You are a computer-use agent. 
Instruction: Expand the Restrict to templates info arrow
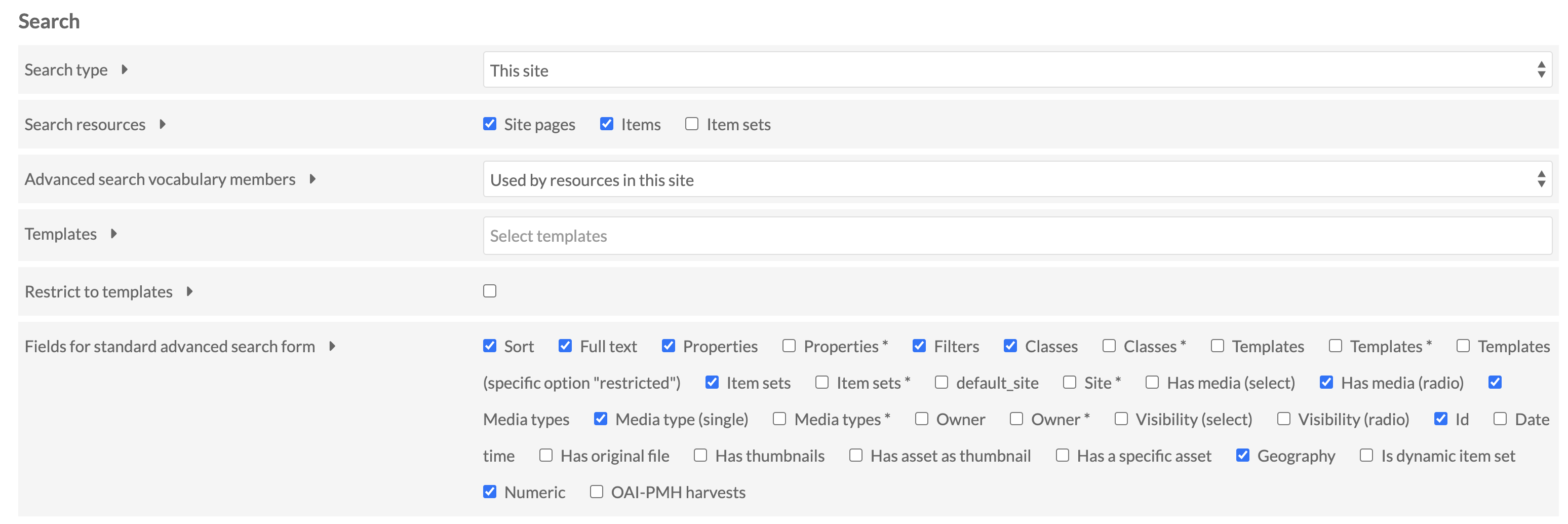click(189, 291)
